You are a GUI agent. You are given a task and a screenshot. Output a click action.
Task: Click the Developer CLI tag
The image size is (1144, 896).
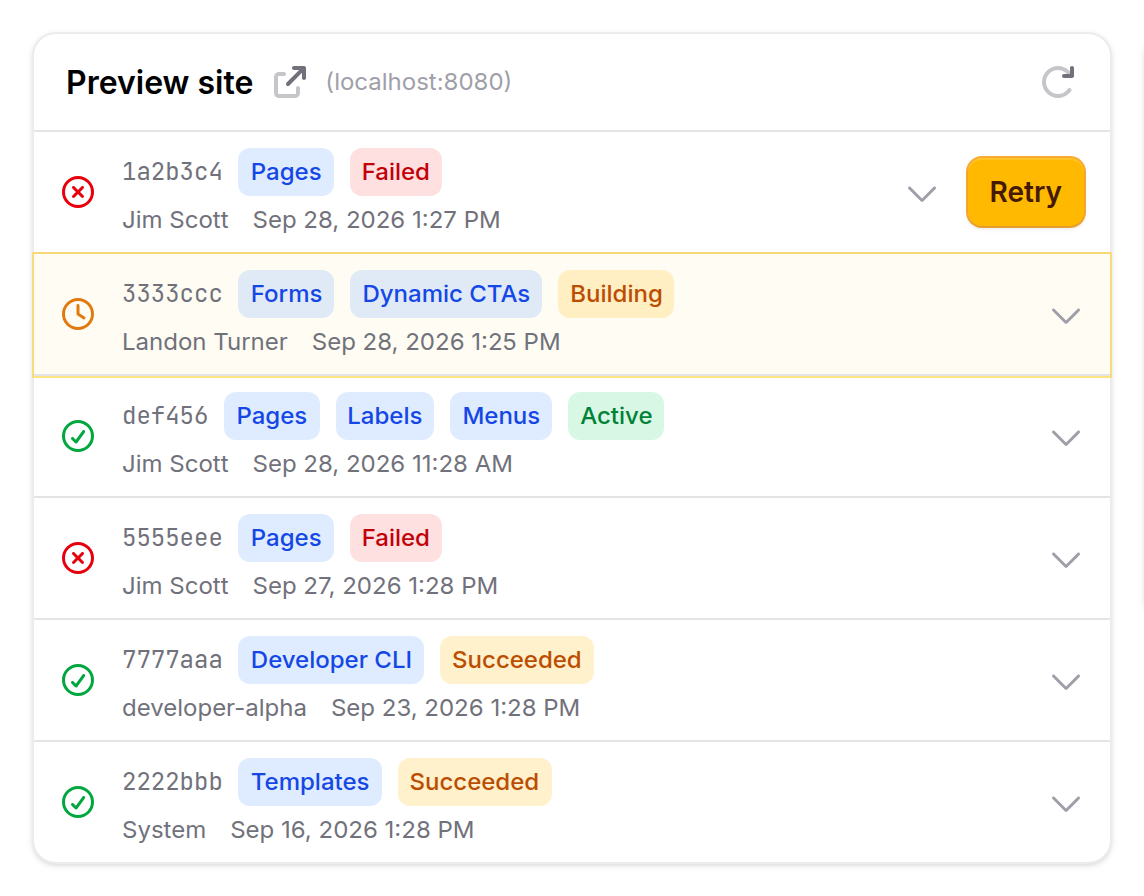click(331, 660)
